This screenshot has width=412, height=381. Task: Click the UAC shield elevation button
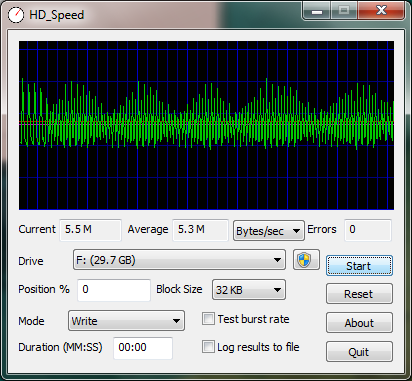pos(306,260)
